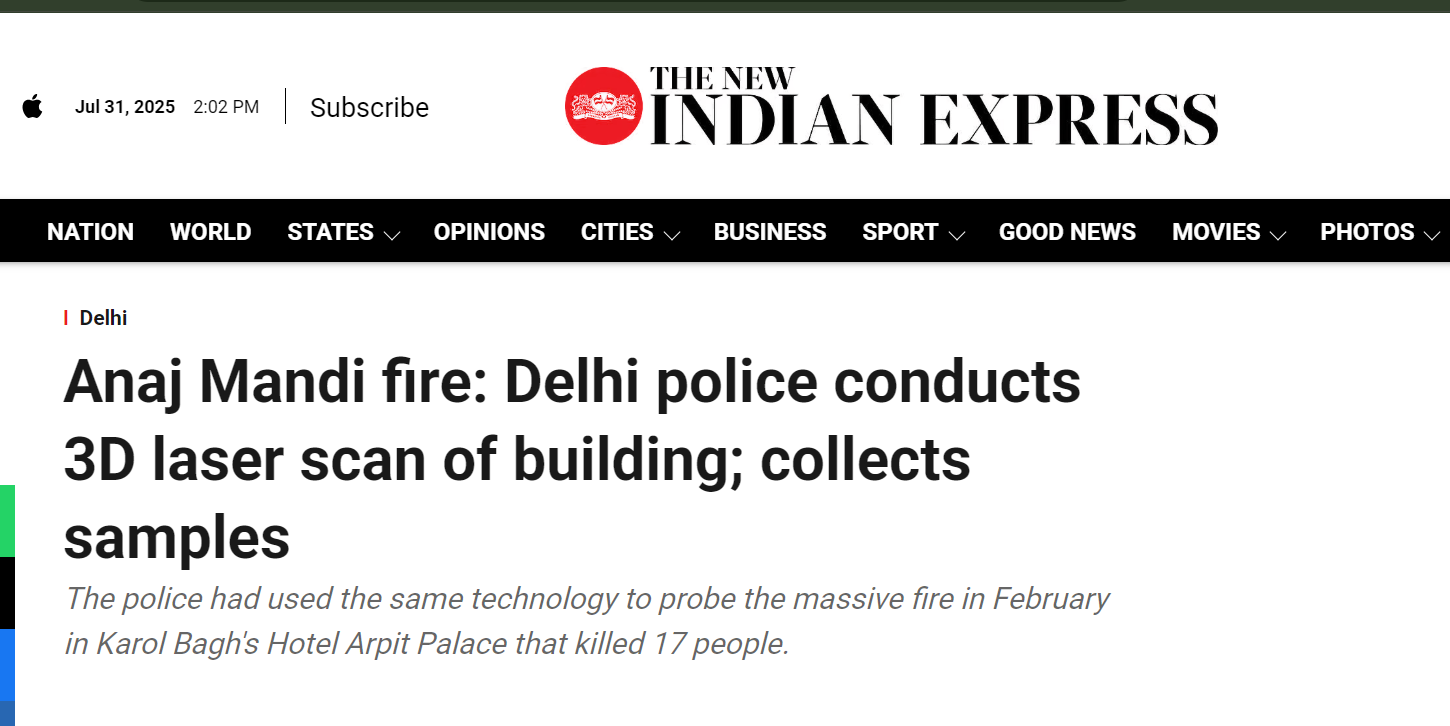Click the green share strip at left edge
The image size is (1450, 726).
pos(7,521)
